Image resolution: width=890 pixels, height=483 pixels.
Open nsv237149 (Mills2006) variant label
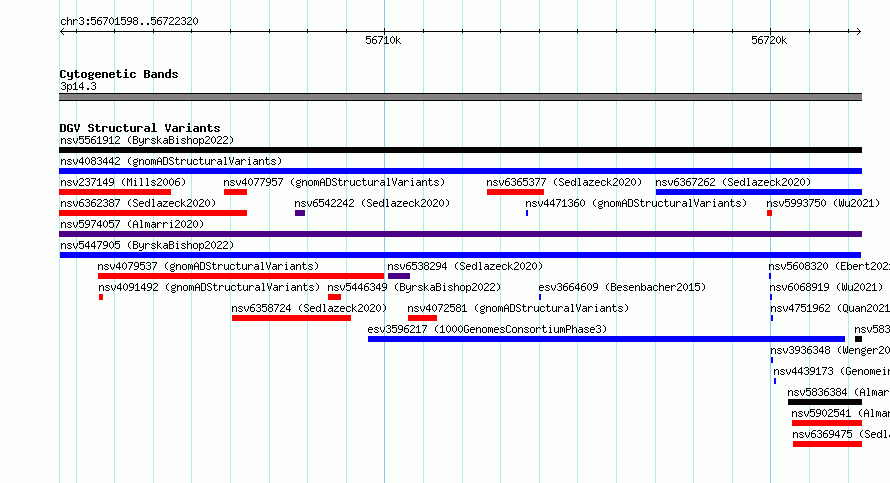point(123,182)
